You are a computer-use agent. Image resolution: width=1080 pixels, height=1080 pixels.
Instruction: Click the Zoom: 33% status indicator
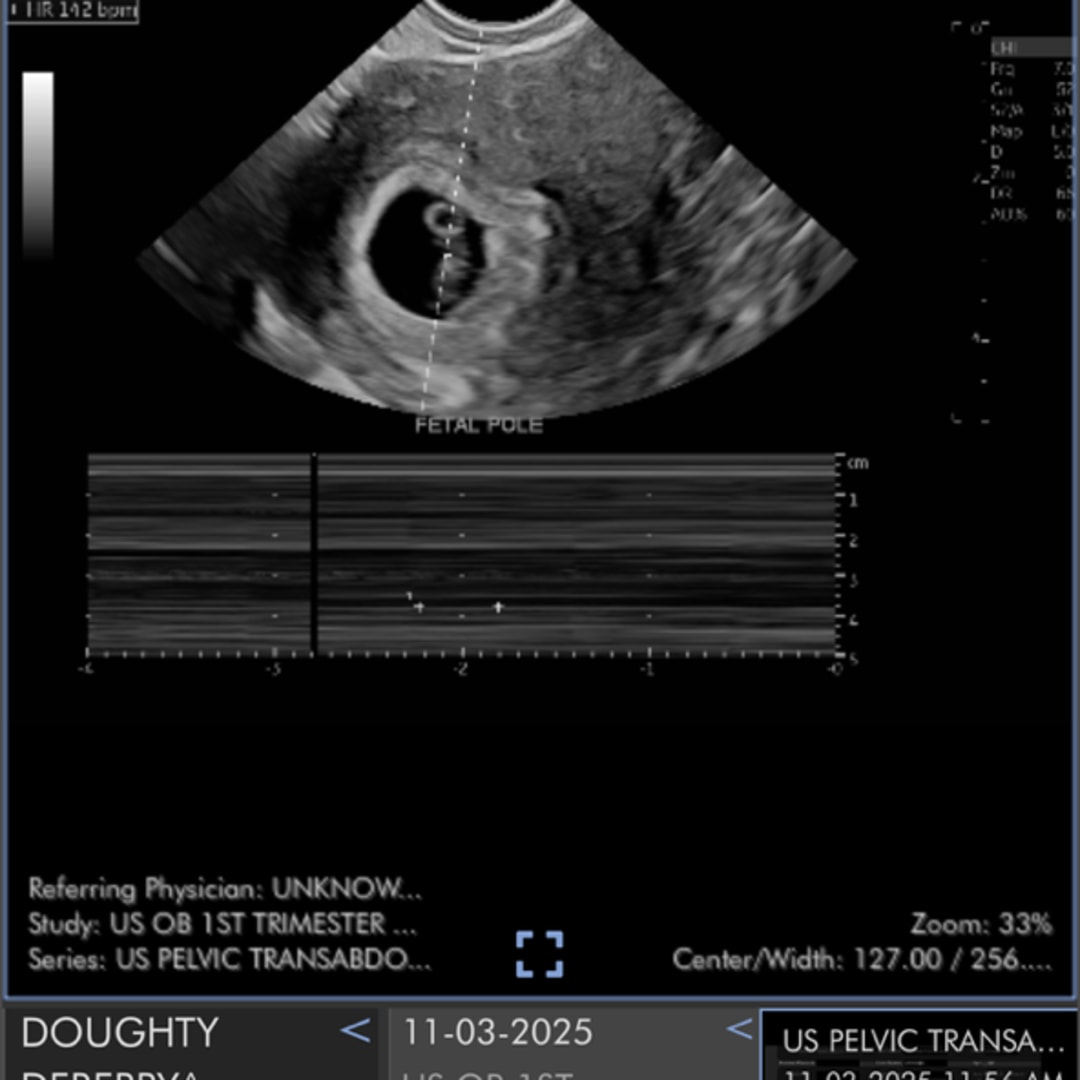(982, 925)
